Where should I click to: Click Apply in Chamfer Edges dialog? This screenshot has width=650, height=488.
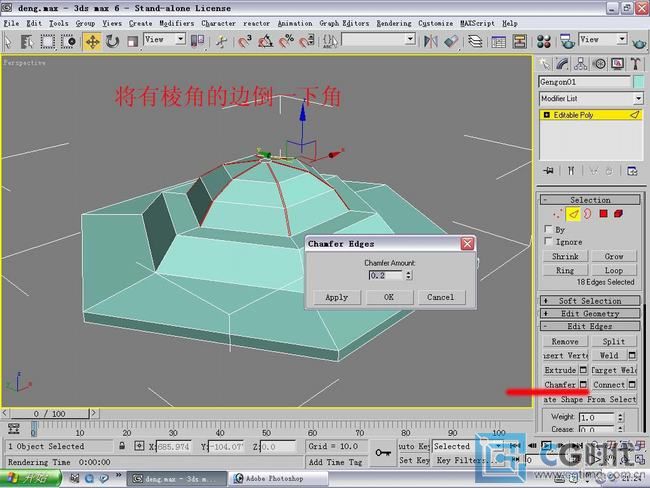click(x=337, y=297)
